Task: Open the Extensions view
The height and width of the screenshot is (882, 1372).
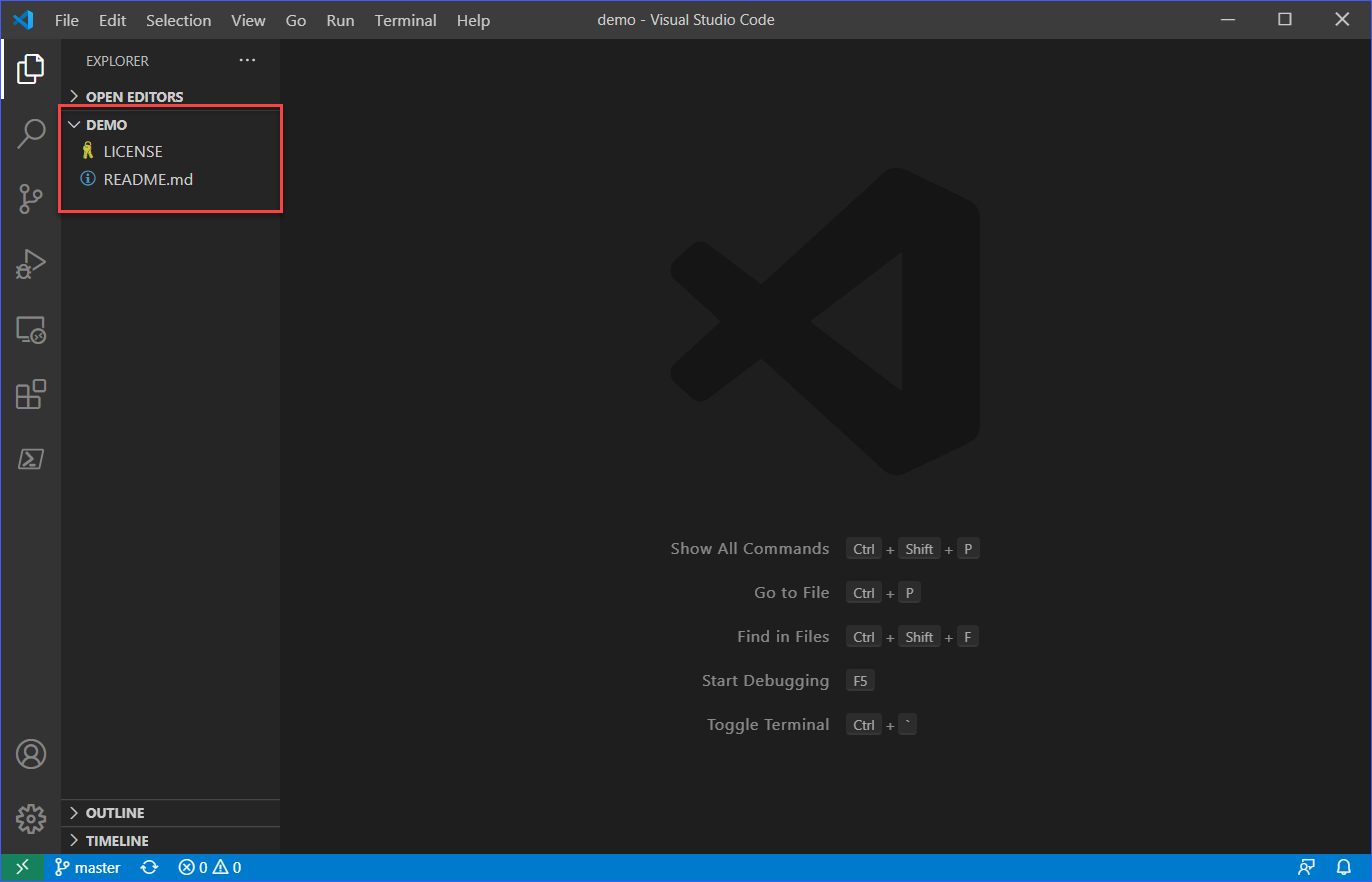Action: (x=31, y=394)
